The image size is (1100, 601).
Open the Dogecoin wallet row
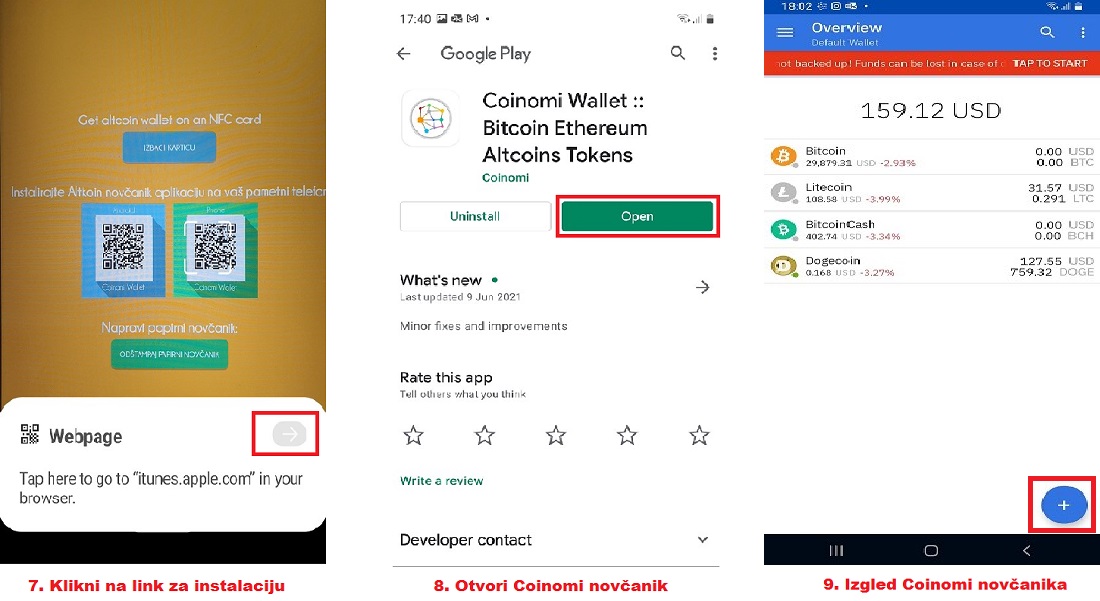click(x=932, y=266)
